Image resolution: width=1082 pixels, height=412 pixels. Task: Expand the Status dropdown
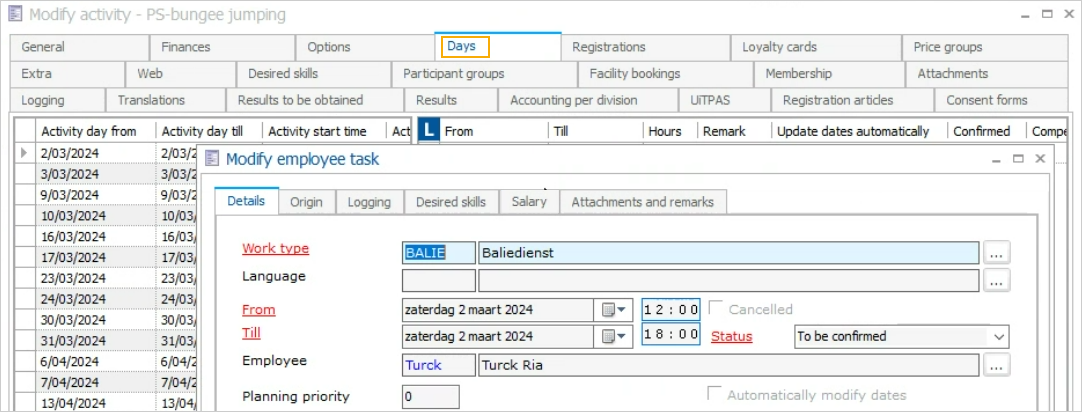point(999,337)
